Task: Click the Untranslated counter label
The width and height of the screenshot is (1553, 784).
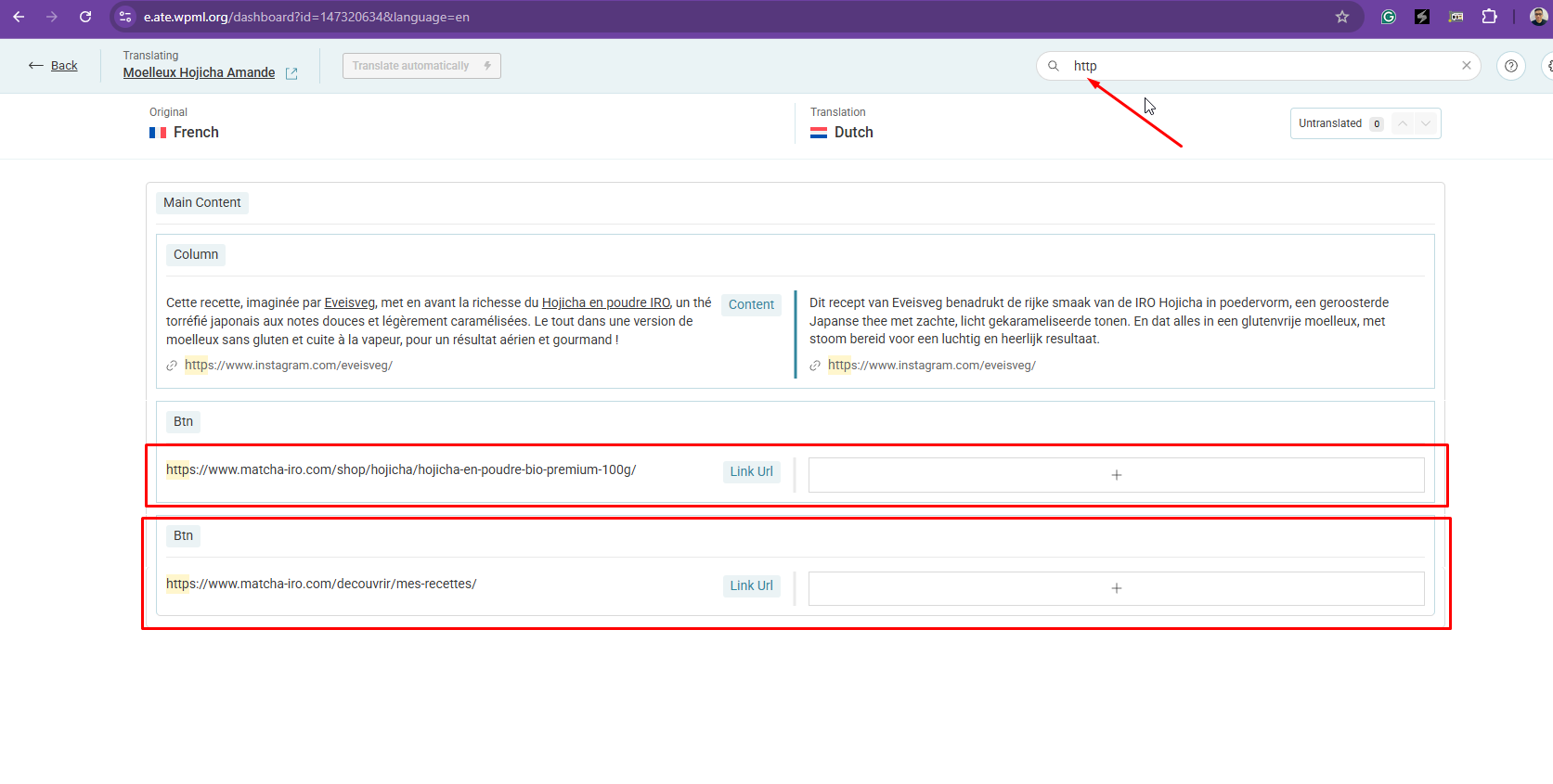Action: pyautogui.click(x=1330, y=123)
